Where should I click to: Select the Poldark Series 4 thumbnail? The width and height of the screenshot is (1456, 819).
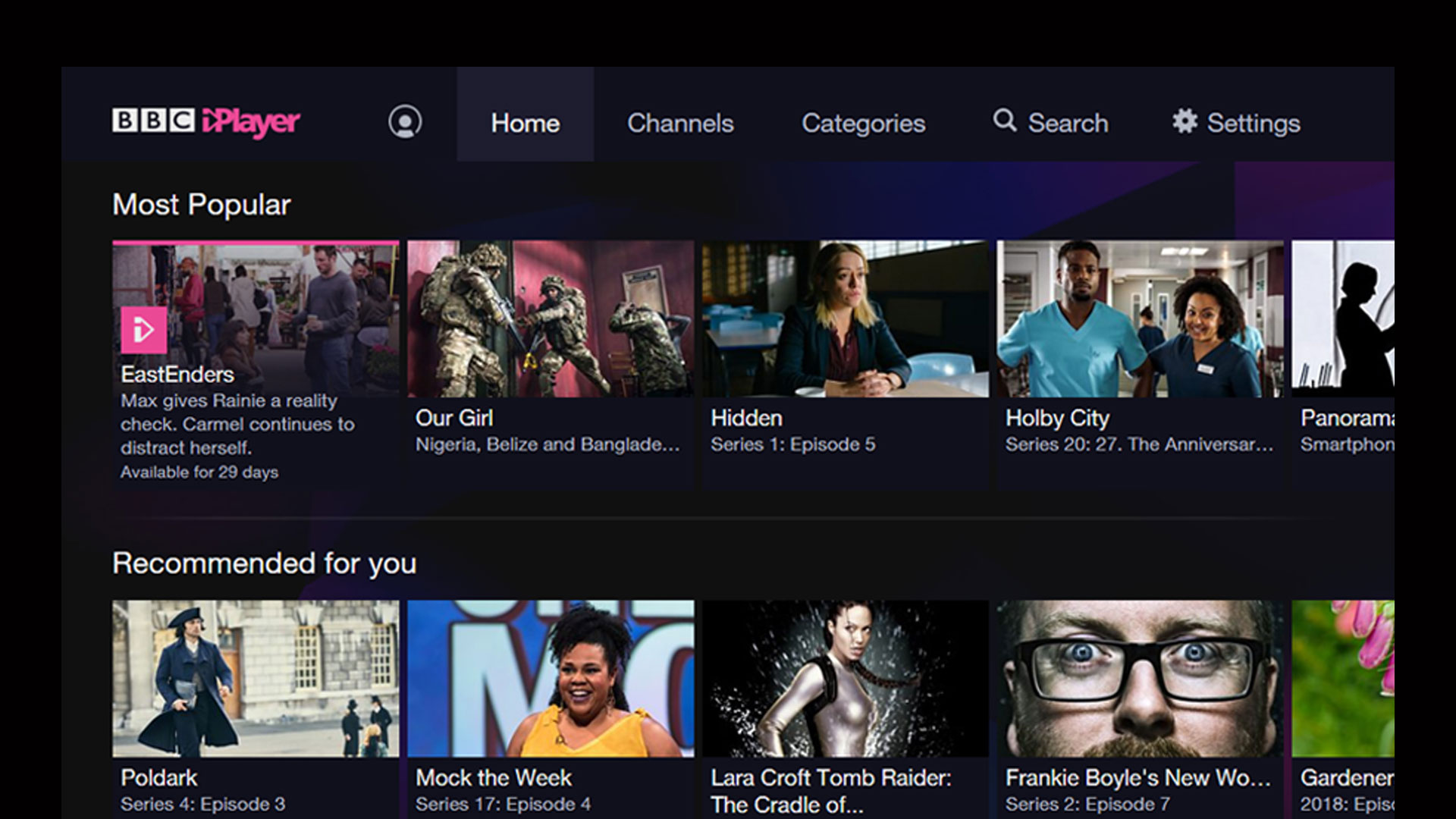256,679
